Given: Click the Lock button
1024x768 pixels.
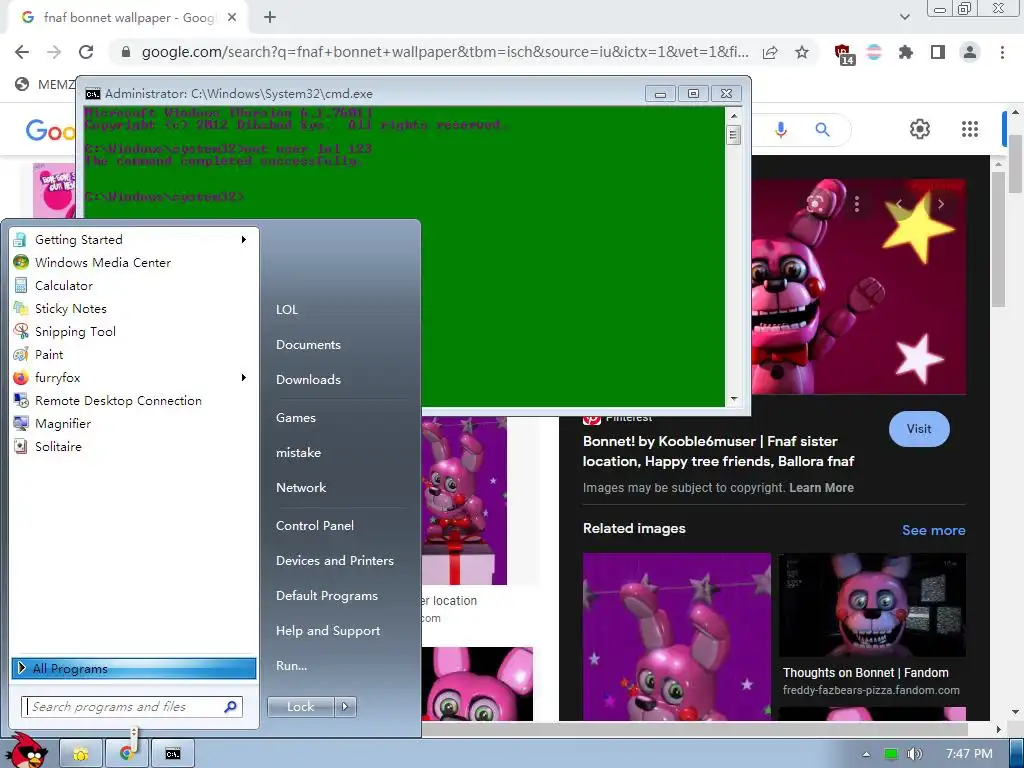Looking at the screenshot, I should coord(300,707).
